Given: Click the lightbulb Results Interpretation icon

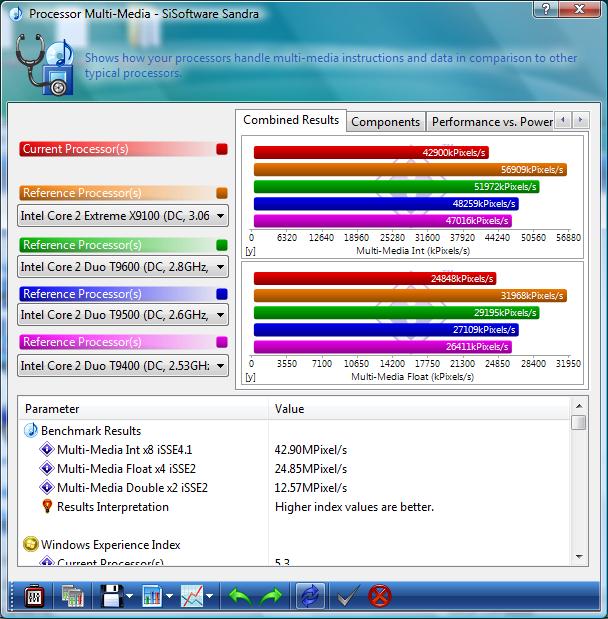Looking at the screenshot, I should click(x=47, y=506).
